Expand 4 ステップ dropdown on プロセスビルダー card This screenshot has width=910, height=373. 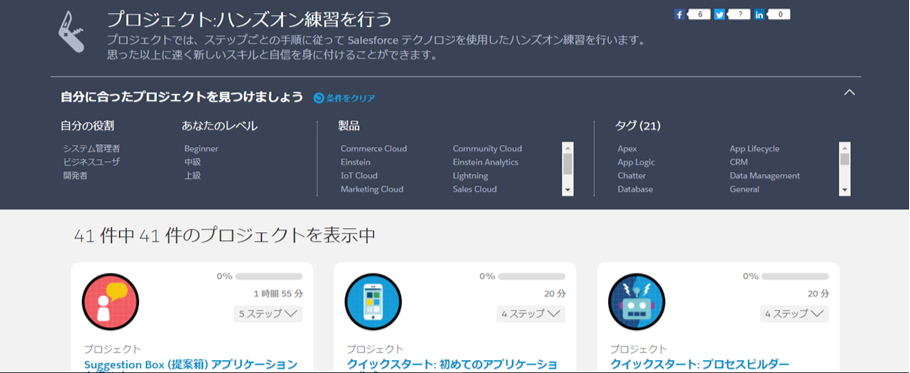click(795, 314)
